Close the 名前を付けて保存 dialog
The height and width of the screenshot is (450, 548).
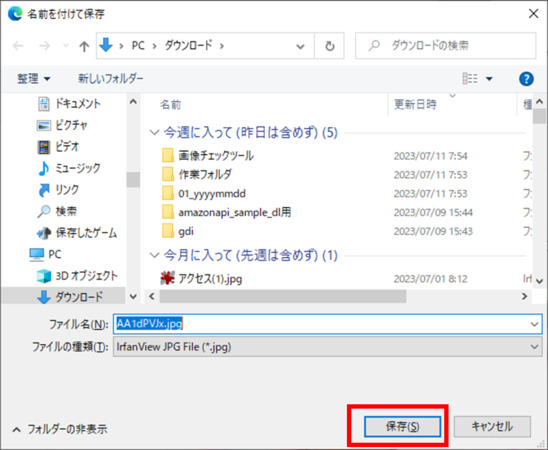(x=533, y=14)
